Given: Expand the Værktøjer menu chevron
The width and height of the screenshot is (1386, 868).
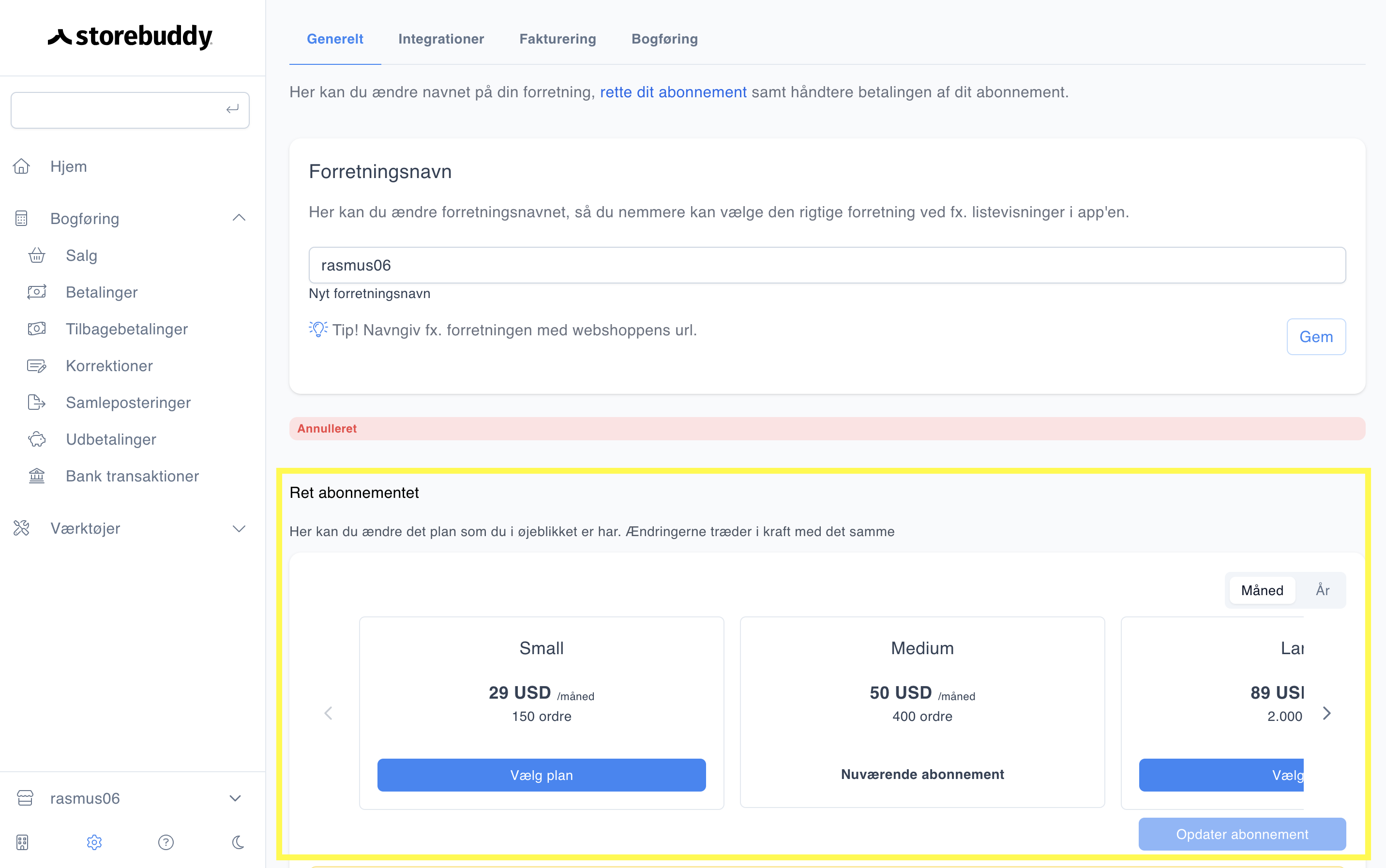Looking at the screenshot, I should [x=239, y=529].
